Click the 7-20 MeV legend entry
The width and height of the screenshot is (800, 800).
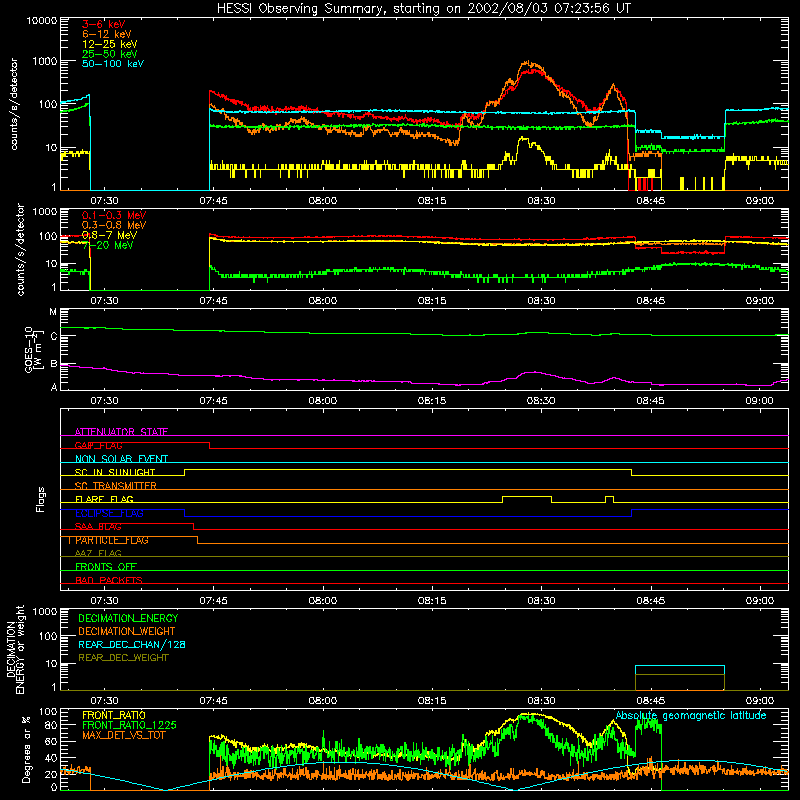coord(107,245)
